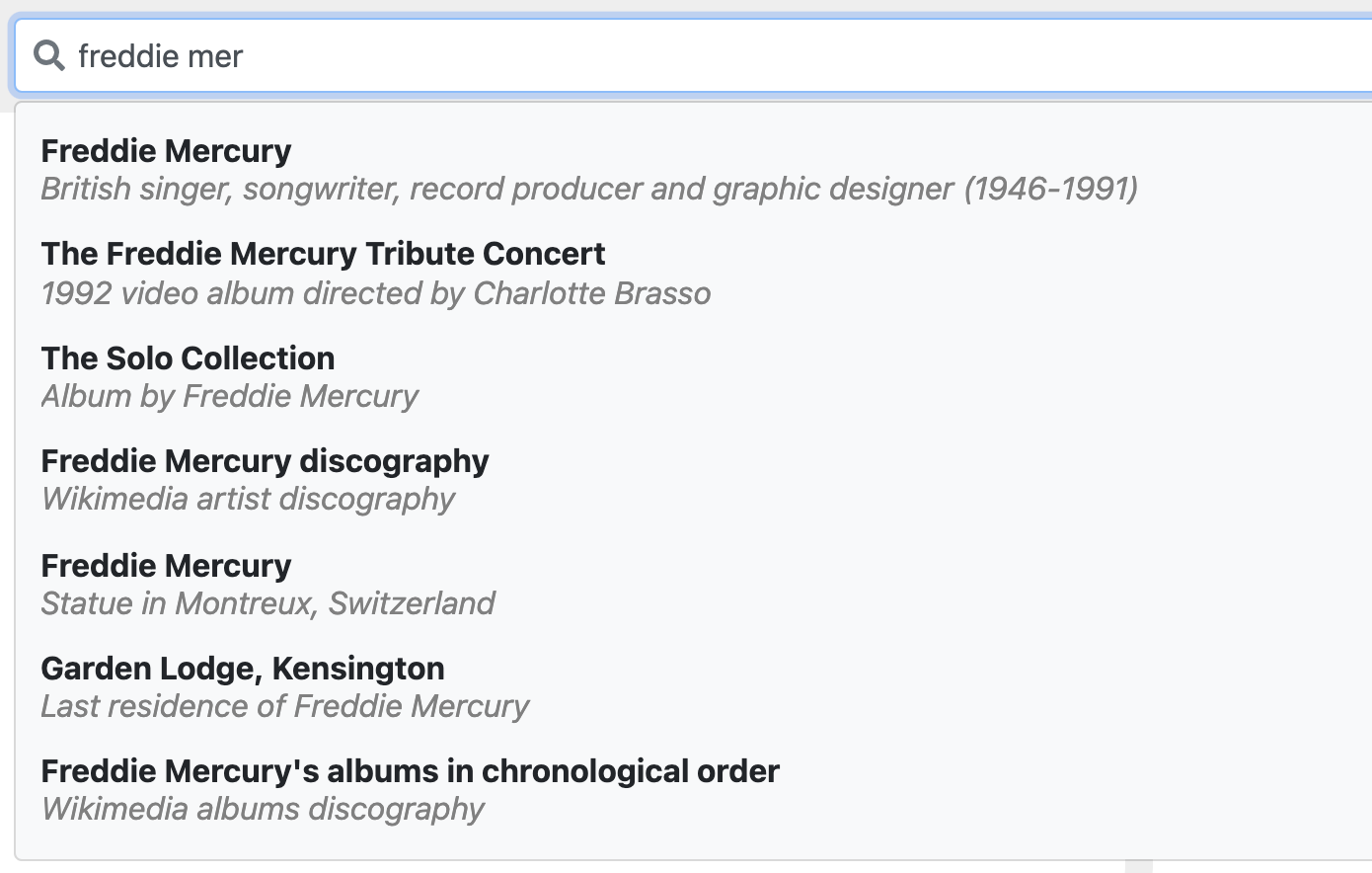Screen dimensions: 1372x873
Task: Click the '(1946-1991)' years in the first suggestion
Action: [1050, 189]
